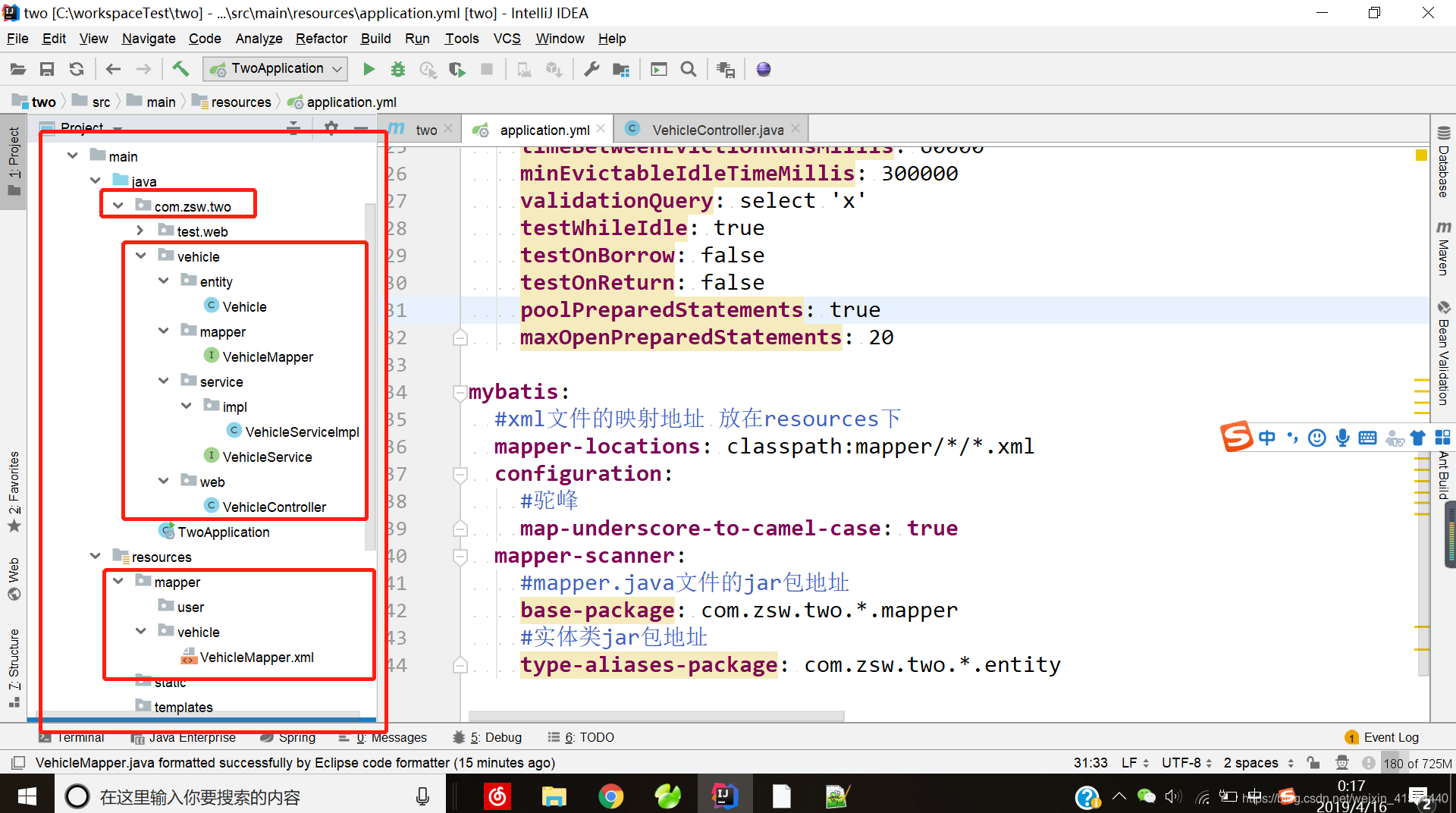Viewport: 1456px width, 813px height.
Task: Open the Maven tool window
Action: (x=1443, y=247)
